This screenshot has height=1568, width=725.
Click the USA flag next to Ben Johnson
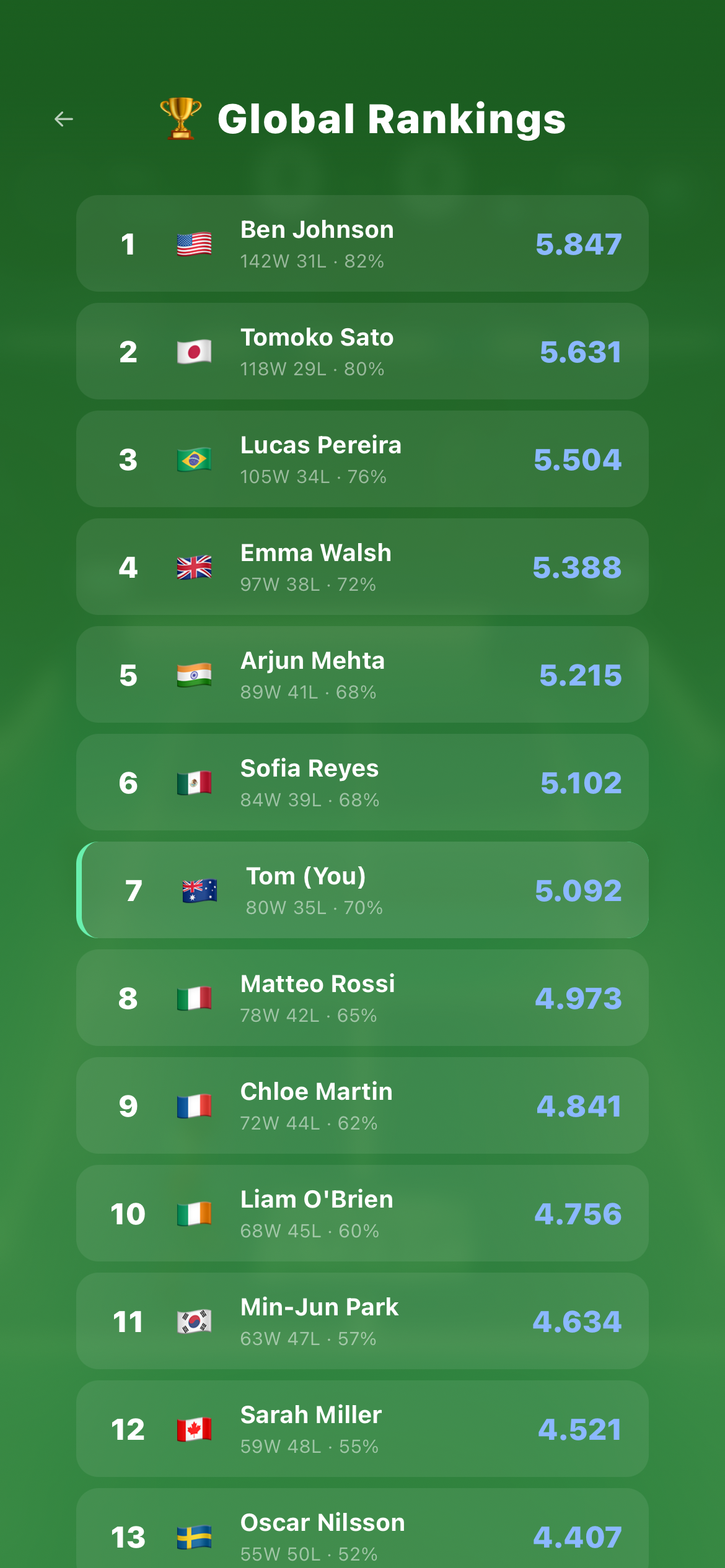194,244
